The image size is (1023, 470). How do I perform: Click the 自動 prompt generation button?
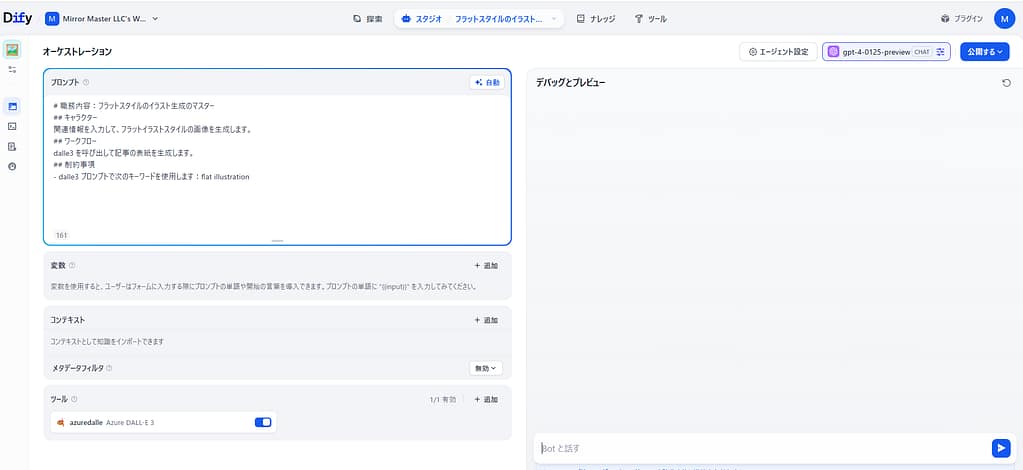487,83
